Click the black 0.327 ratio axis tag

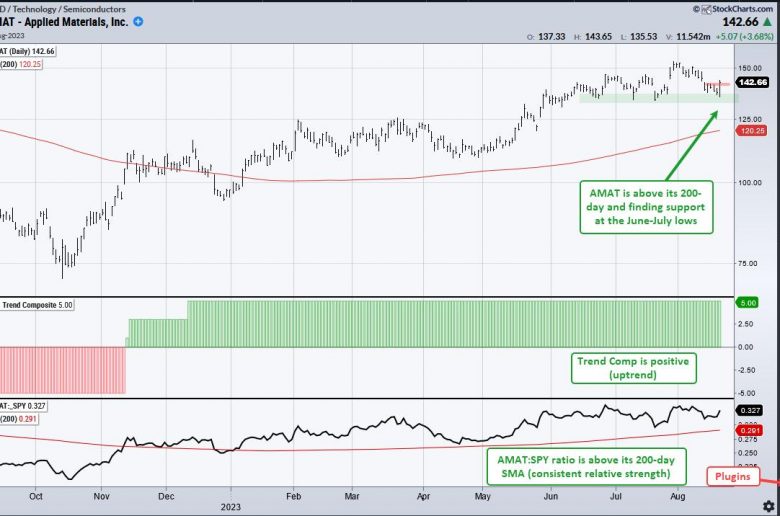pos(750,411)
